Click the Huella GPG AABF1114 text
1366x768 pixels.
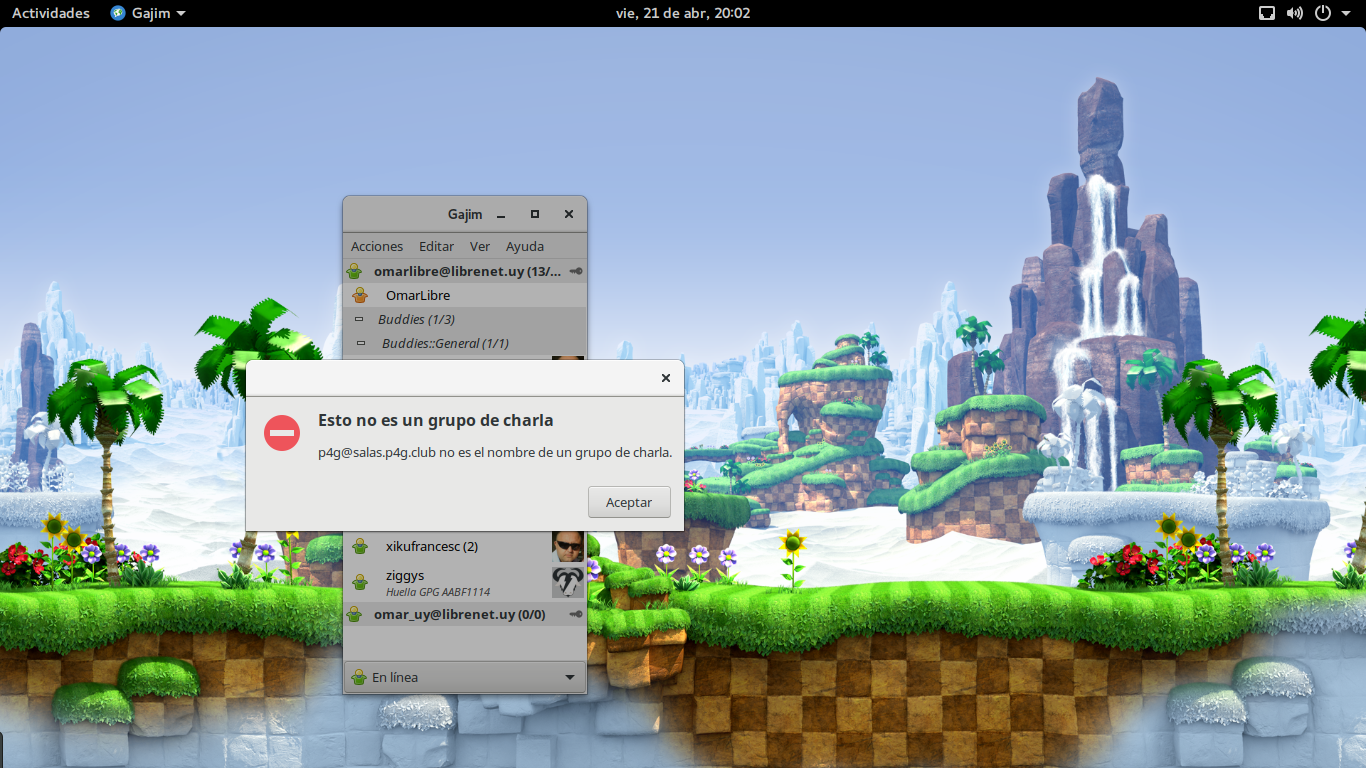coord(438,592)
